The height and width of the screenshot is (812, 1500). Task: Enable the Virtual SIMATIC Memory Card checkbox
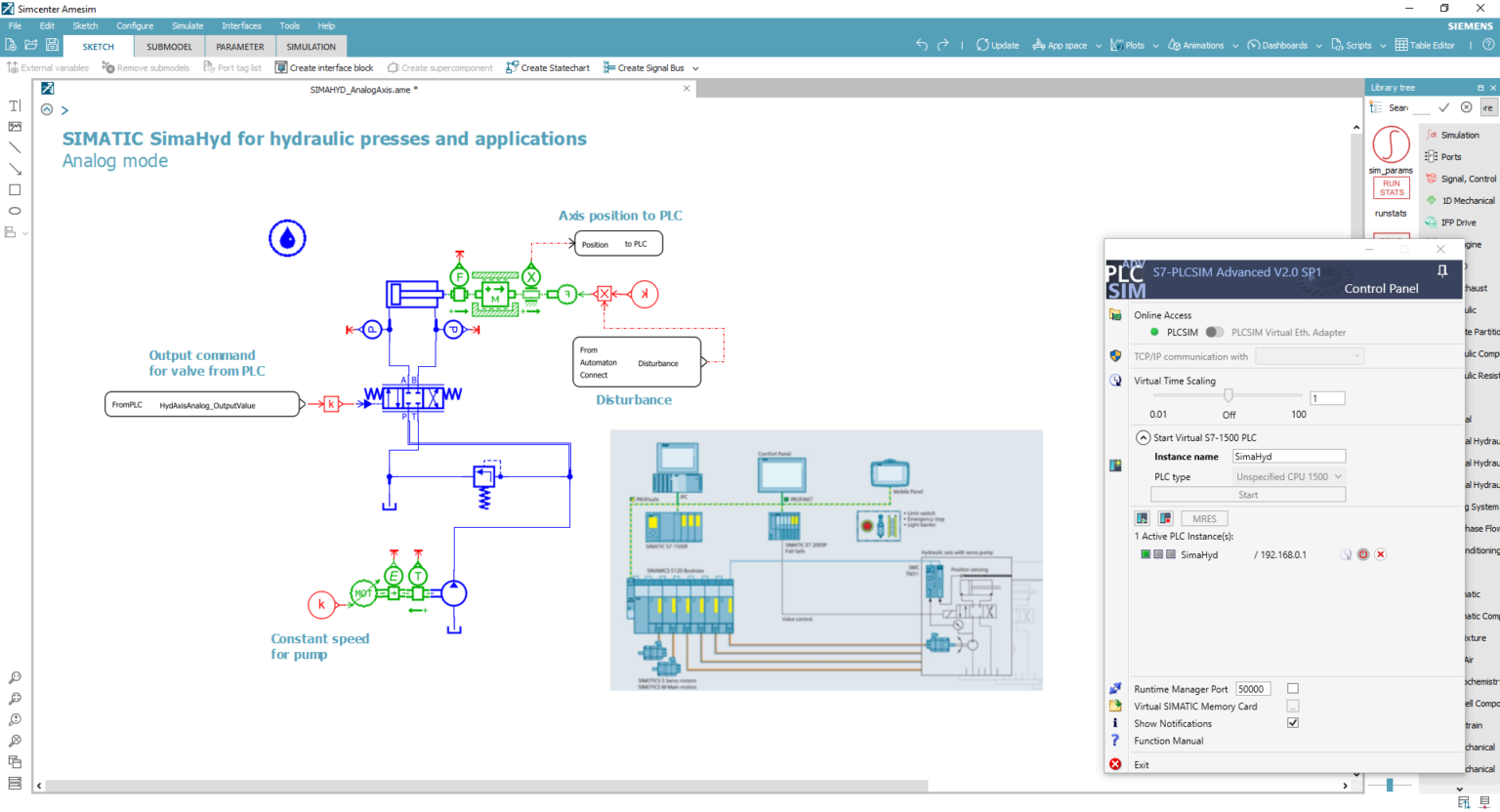pos(1292,706)
